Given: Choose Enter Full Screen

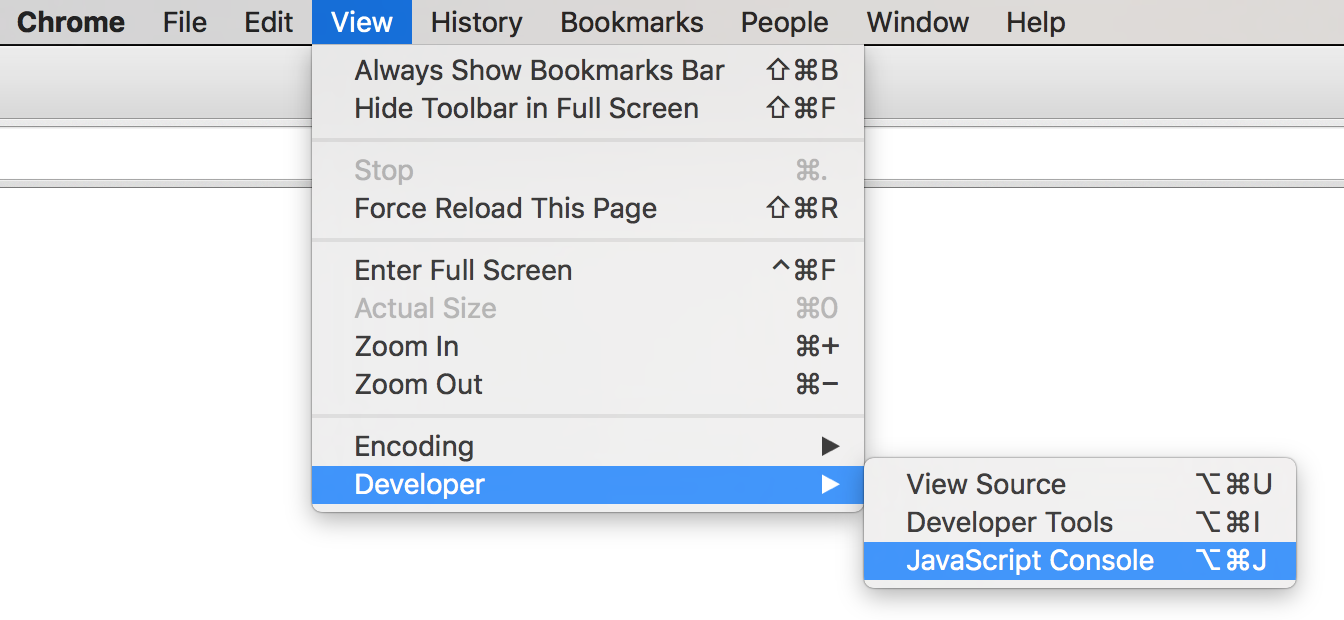Looking at the screenshot, I should click(x=588, y=271).
